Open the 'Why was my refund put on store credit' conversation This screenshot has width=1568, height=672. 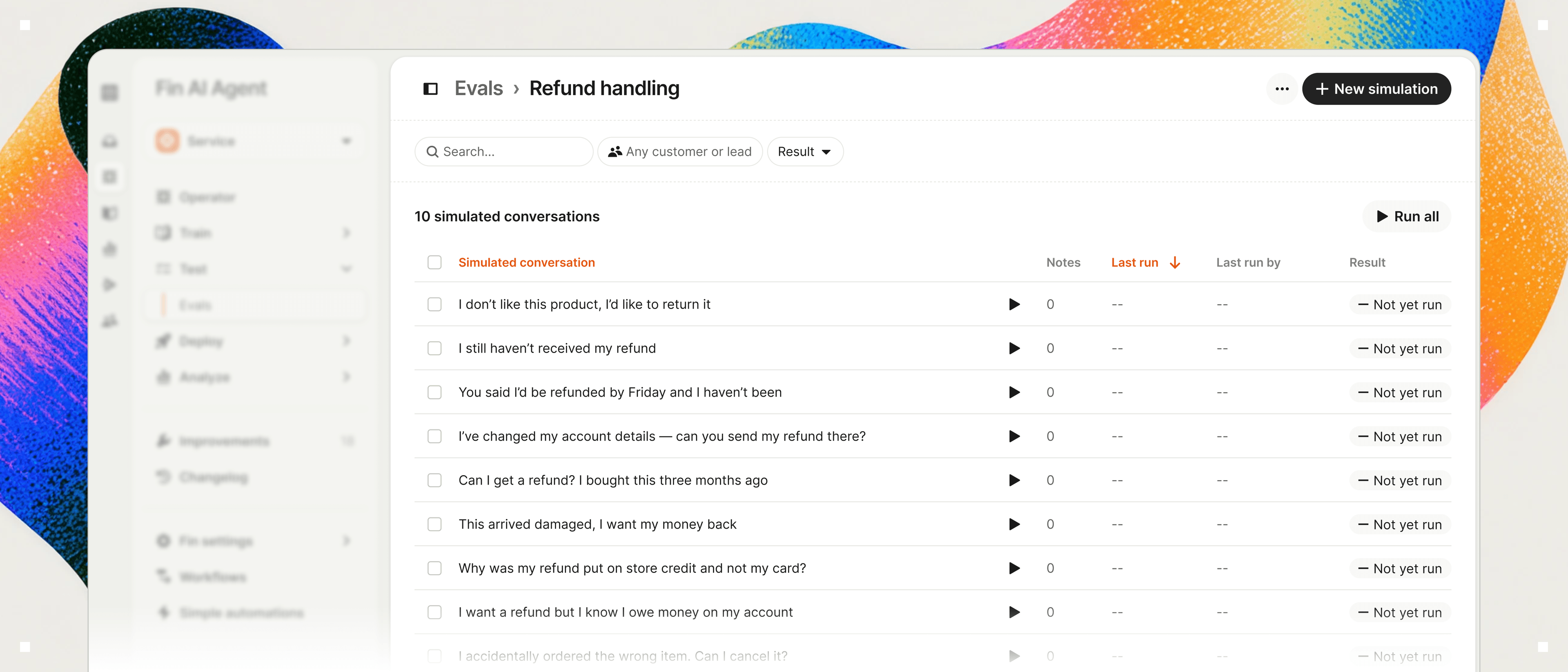(632, 568)
